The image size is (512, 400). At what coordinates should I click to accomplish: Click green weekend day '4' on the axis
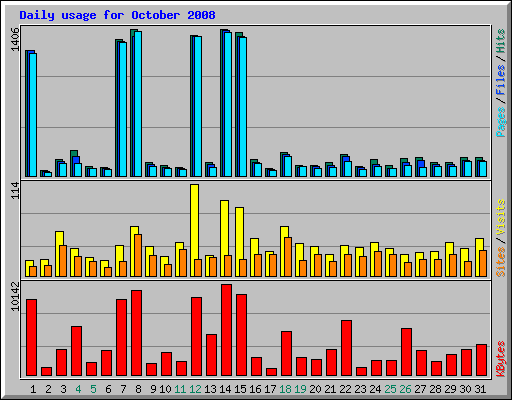[x=78, y=389]
